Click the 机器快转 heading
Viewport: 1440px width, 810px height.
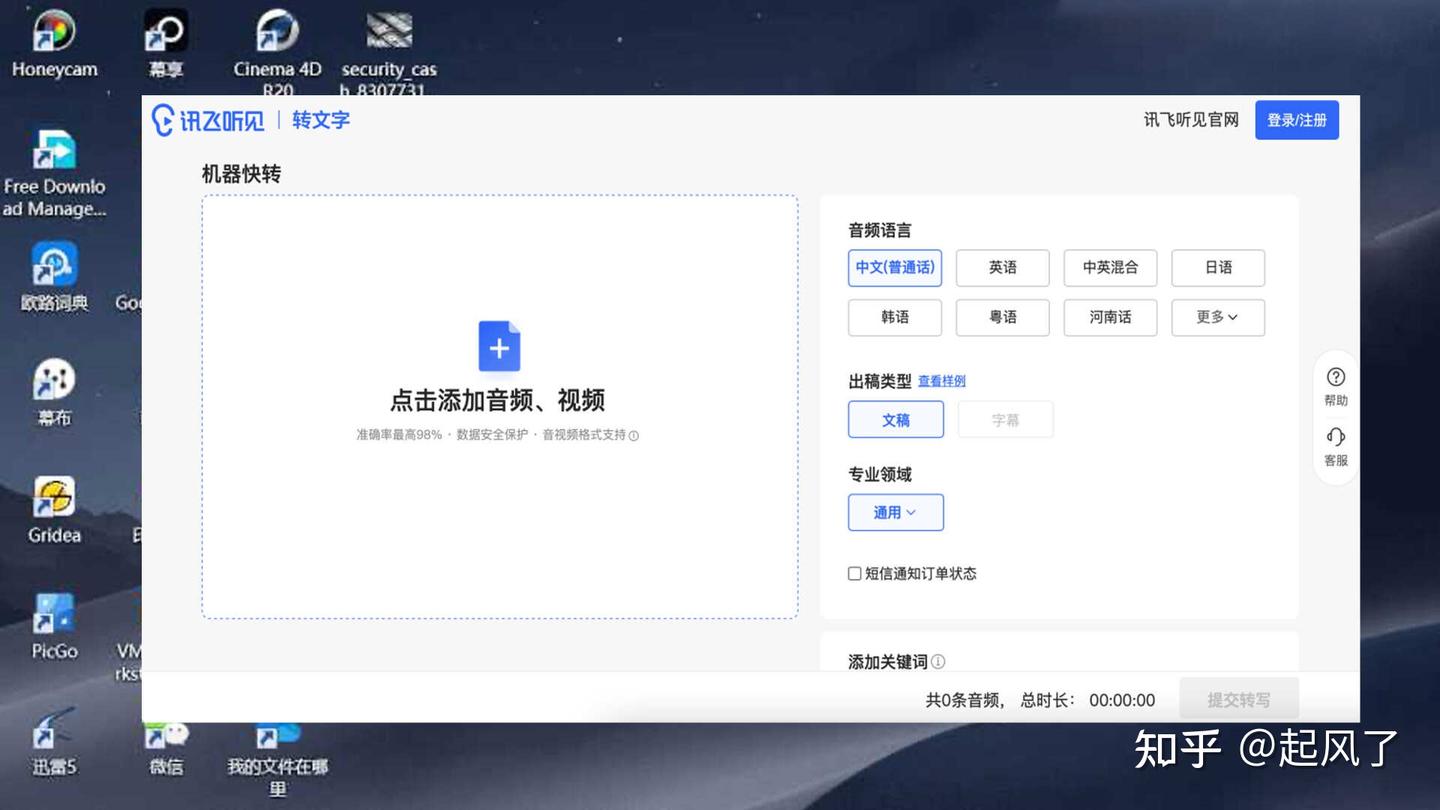pyautogui.click(x=242, y=174)
